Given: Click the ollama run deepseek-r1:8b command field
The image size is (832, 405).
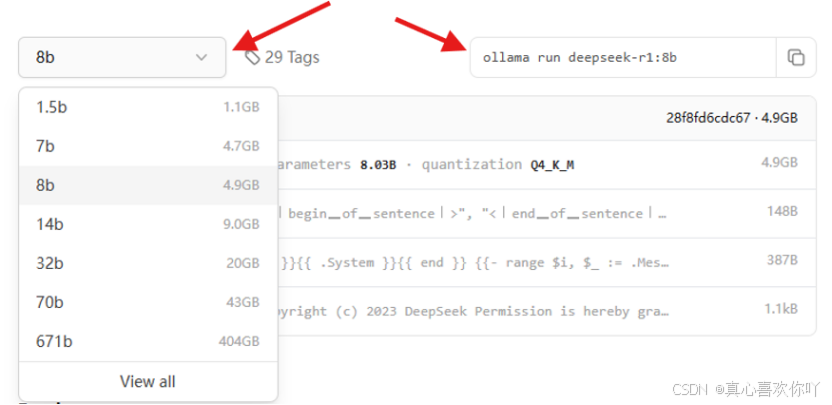Looking at the screenshot, I should tap(623, 57).
